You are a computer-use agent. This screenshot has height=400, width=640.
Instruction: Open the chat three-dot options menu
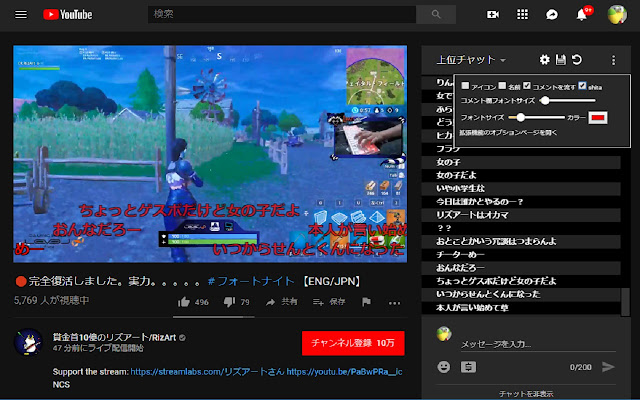(613, 60)
